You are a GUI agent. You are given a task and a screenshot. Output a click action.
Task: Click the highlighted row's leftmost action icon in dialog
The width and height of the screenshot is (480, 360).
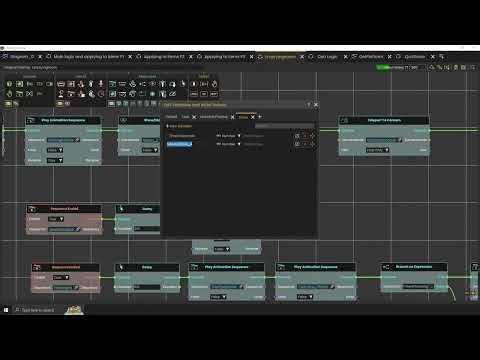click(x=297, y=144)
